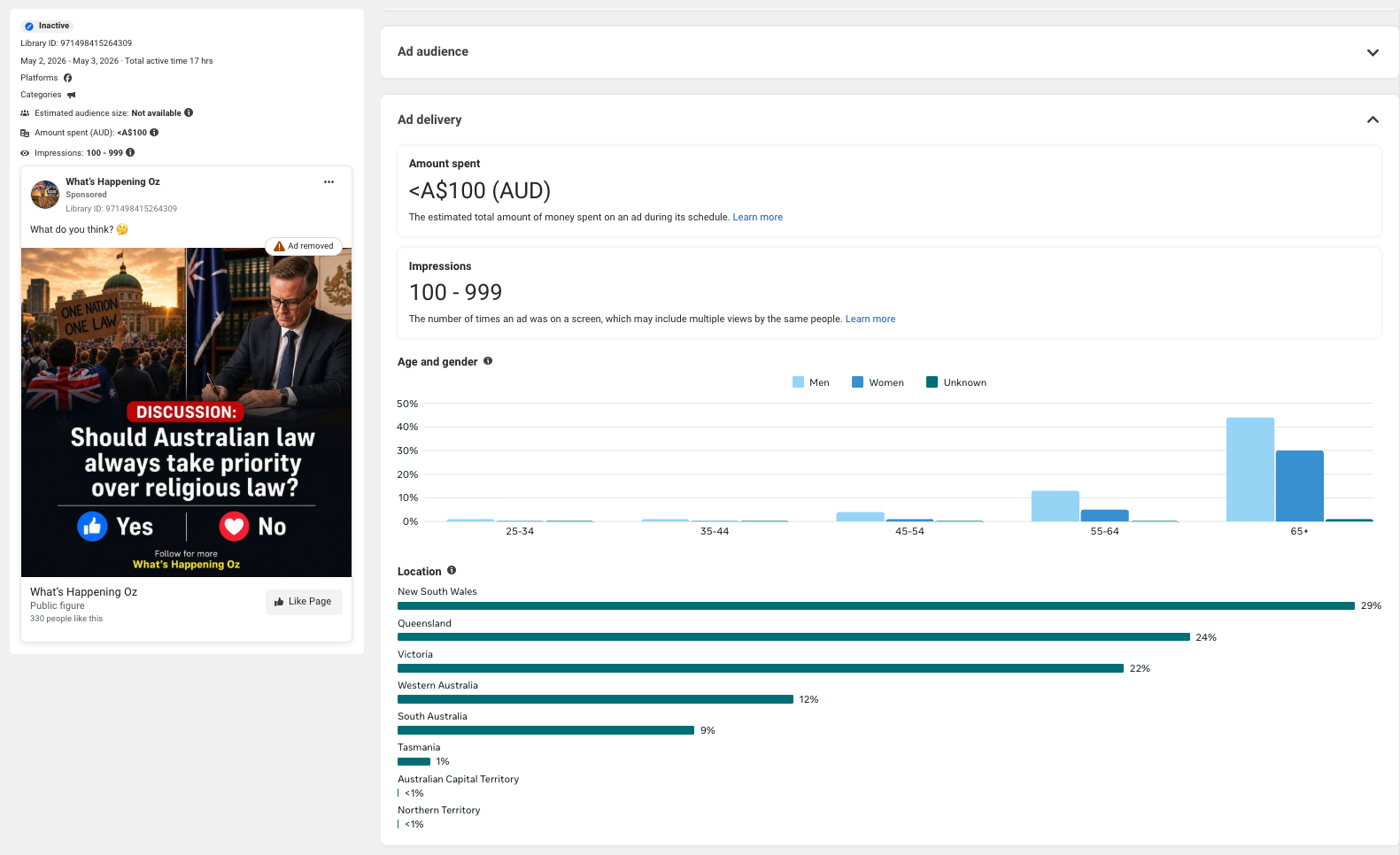Screen dimensions: 1400x855
Task: Click the Facebook platform icon
Action: 68,78
